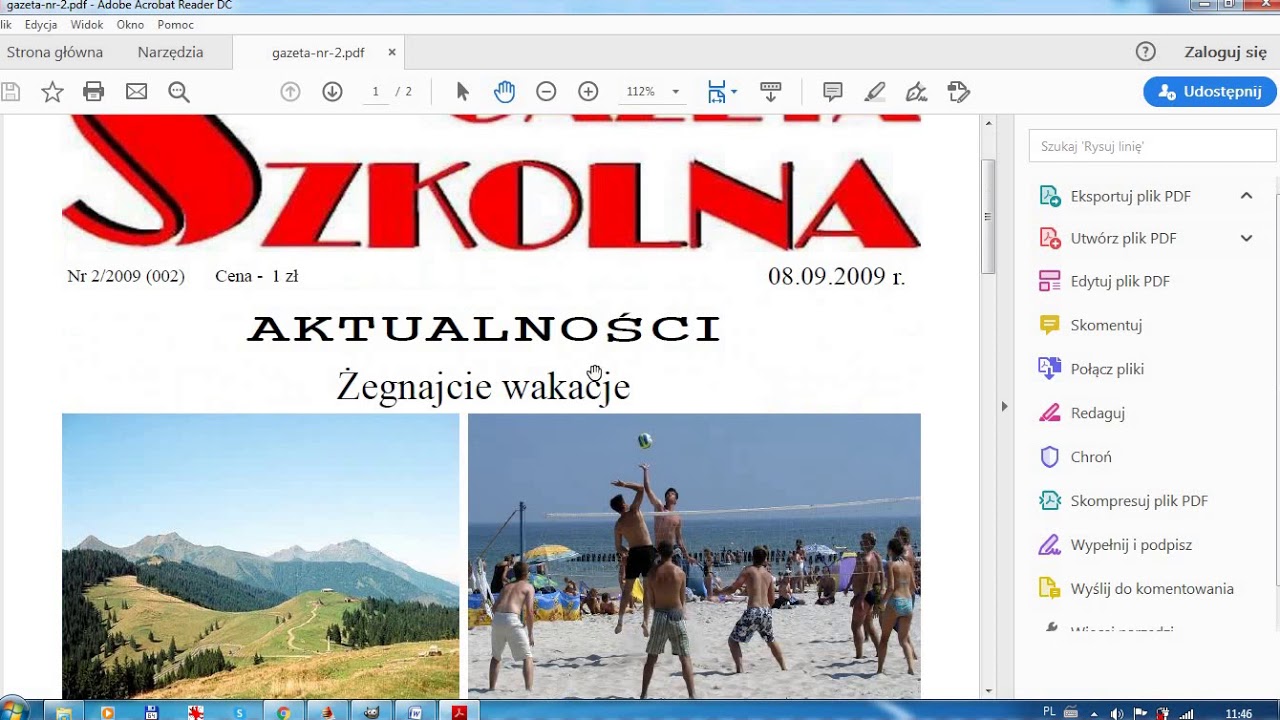Click the Szukaj 'Rysuj linię' search field

coord(1152,146)
